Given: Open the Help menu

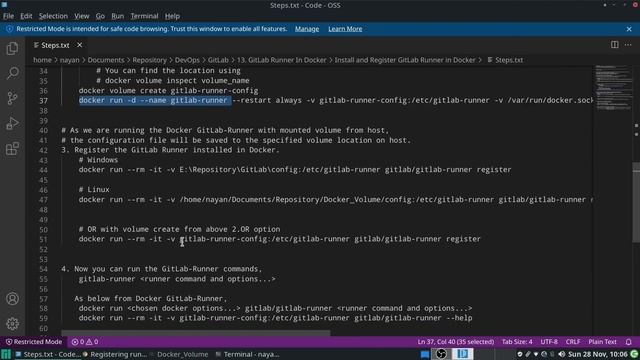Looking at the screenshot, I should [172, 16].
